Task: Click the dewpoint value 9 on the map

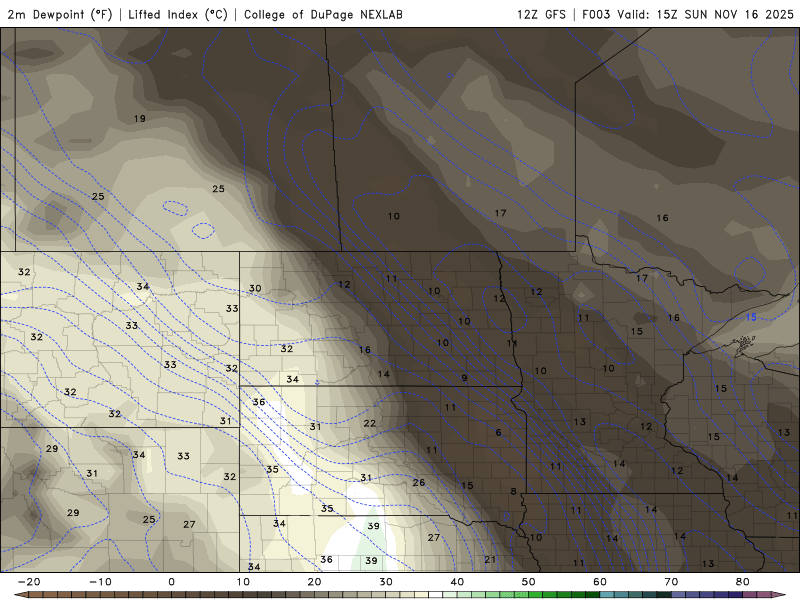Action: [464, 378]
